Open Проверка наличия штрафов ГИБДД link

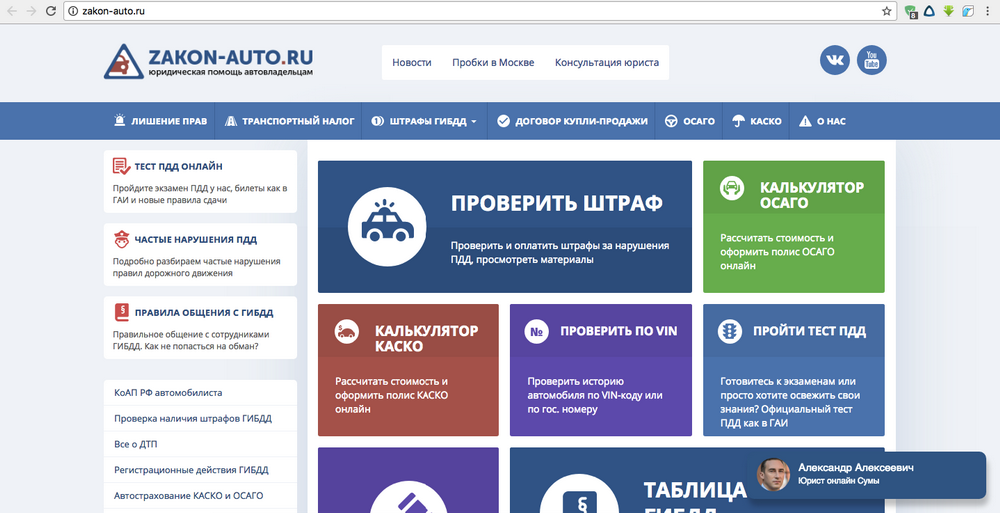pyautogui.click(x=193, y=419)
